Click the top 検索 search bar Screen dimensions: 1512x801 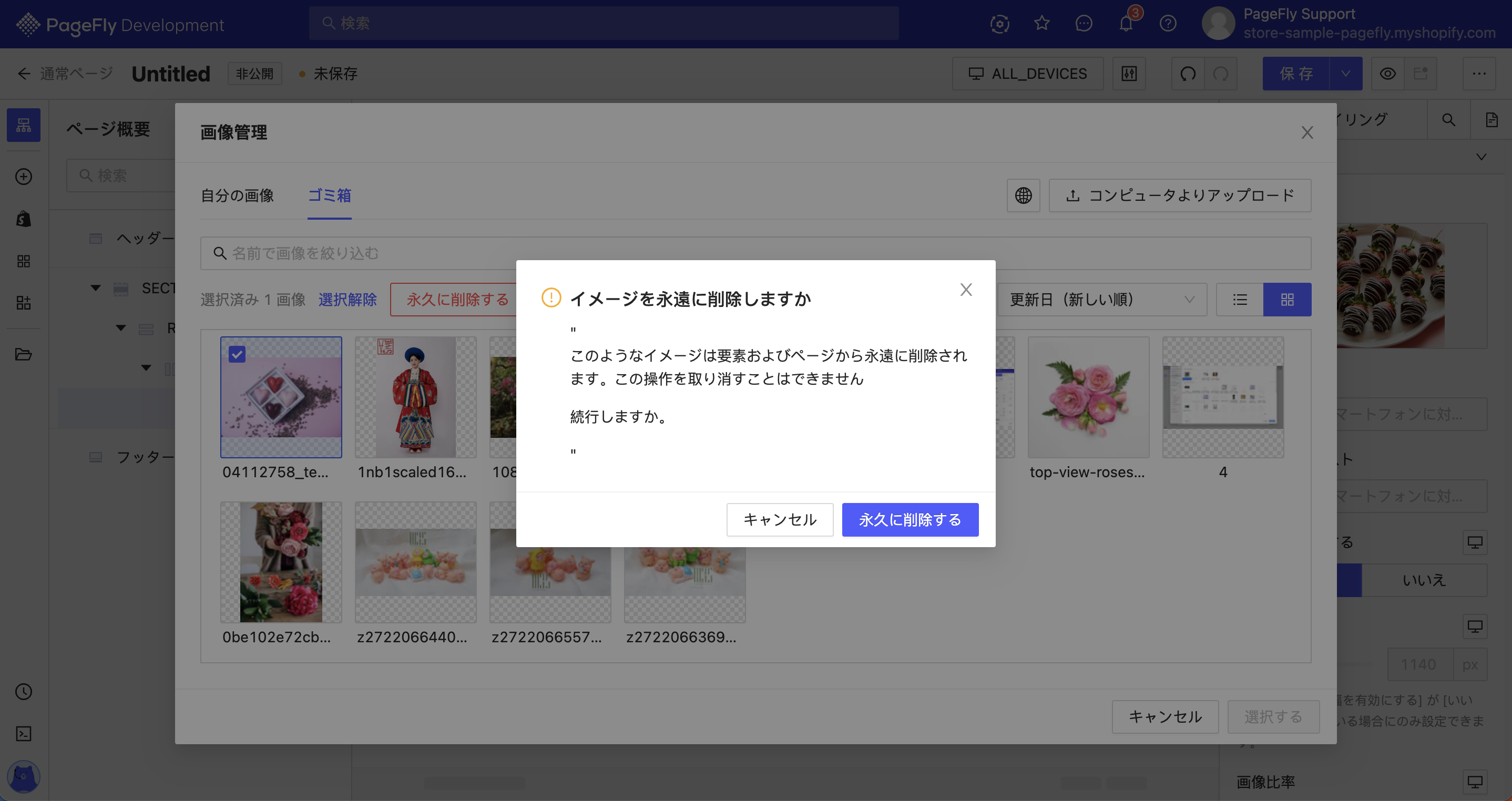(x=604, y=24)
